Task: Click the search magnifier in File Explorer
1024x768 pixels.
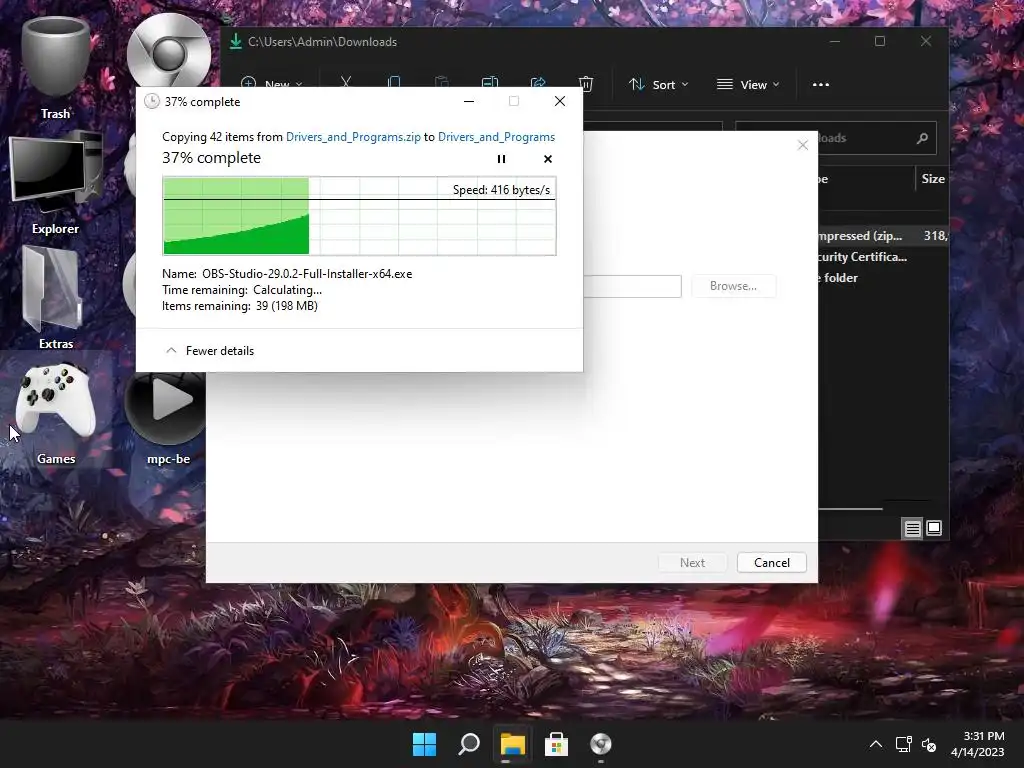Action: pyautogui.click(x=922, y=138)
